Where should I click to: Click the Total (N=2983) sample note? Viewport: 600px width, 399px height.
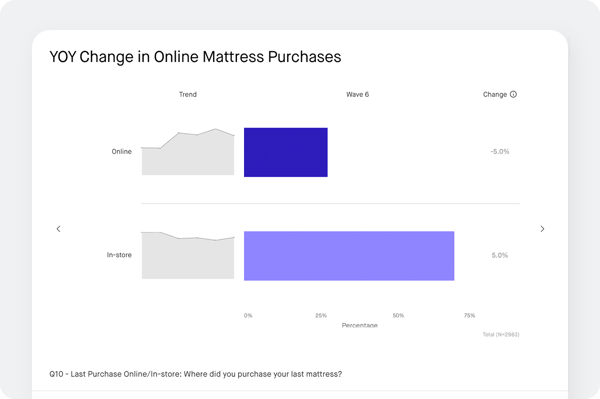click(501, 334)
